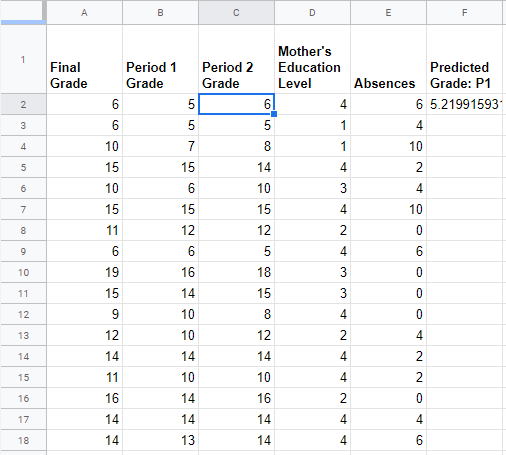Click cell B8 with value 12
The width and height of the screenshot is (506, 455).
[160, 230]
